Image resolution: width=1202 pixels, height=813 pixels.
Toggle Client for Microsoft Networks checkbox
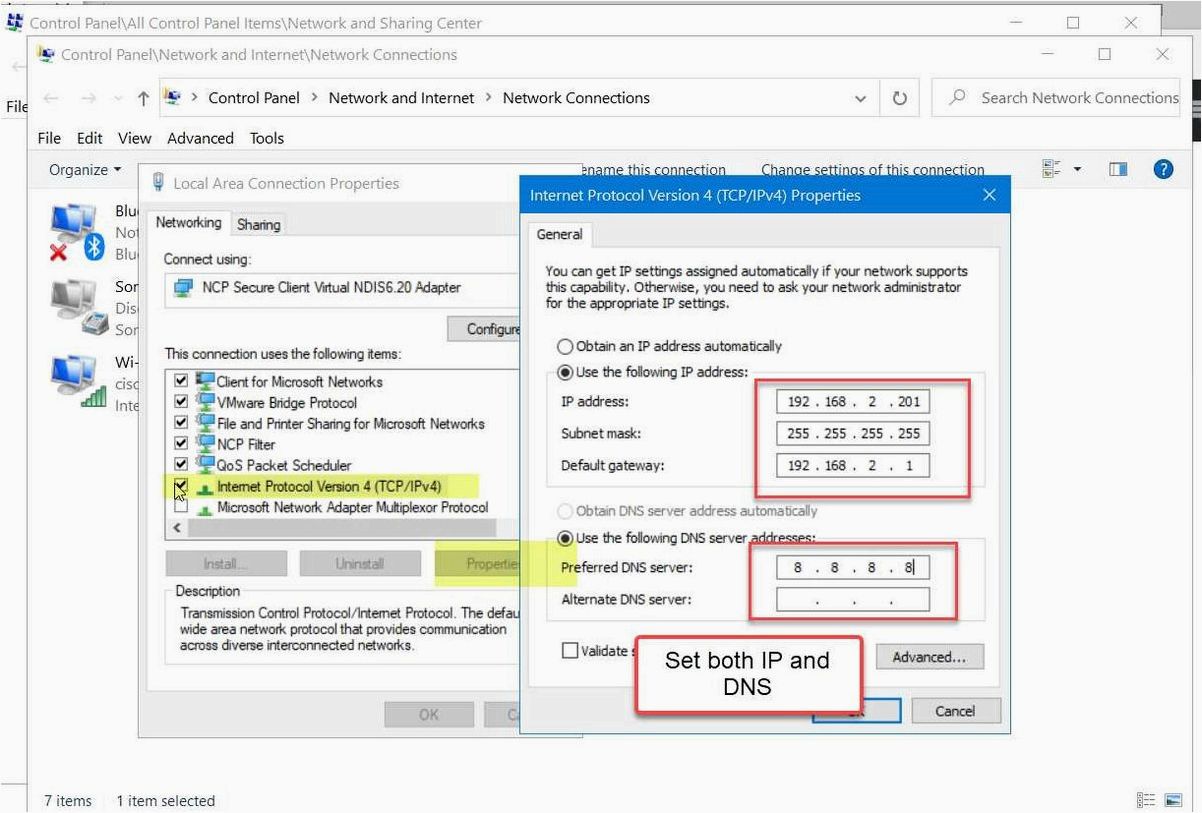[181, 381]
